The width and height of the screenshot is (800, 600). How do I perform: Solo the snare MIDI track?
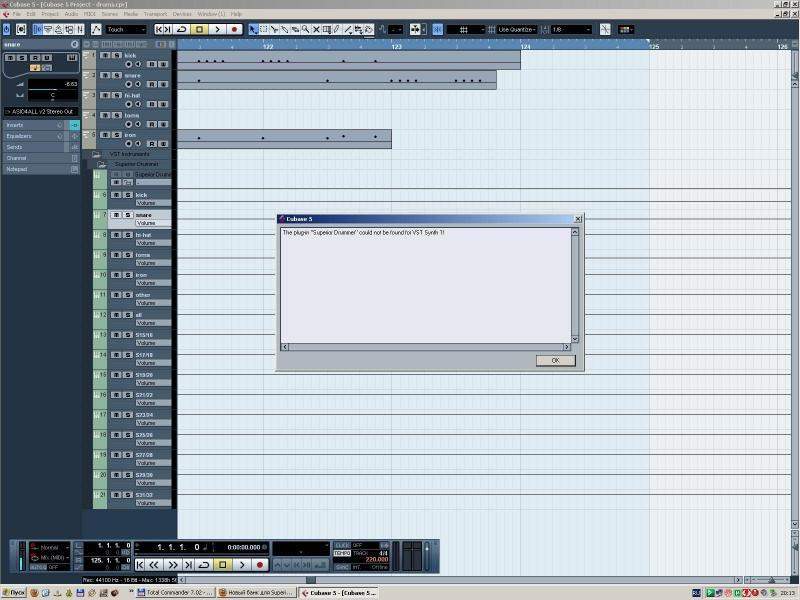point(117,76)
